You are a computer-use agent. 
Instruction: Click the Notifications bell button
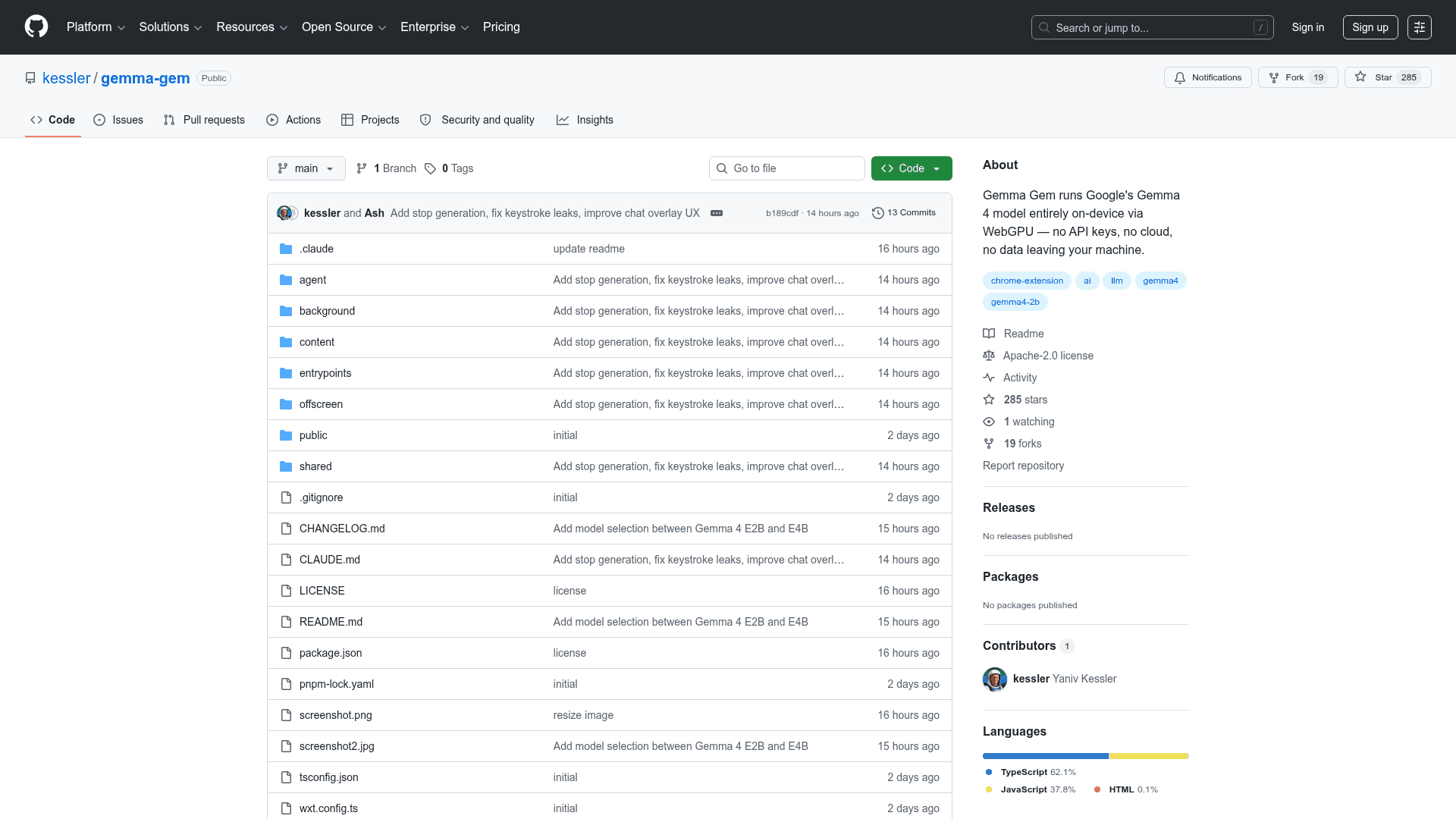click(1207, 77)
